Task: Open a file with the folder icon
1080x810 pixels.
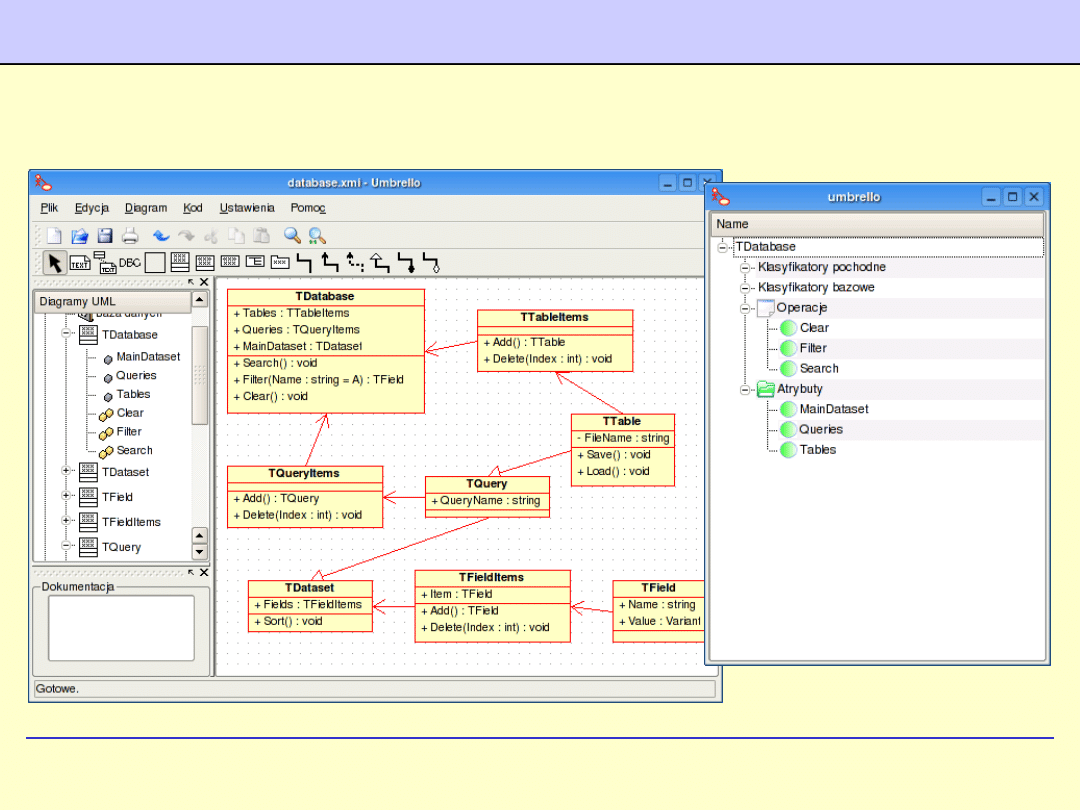Action: [79, 236]
